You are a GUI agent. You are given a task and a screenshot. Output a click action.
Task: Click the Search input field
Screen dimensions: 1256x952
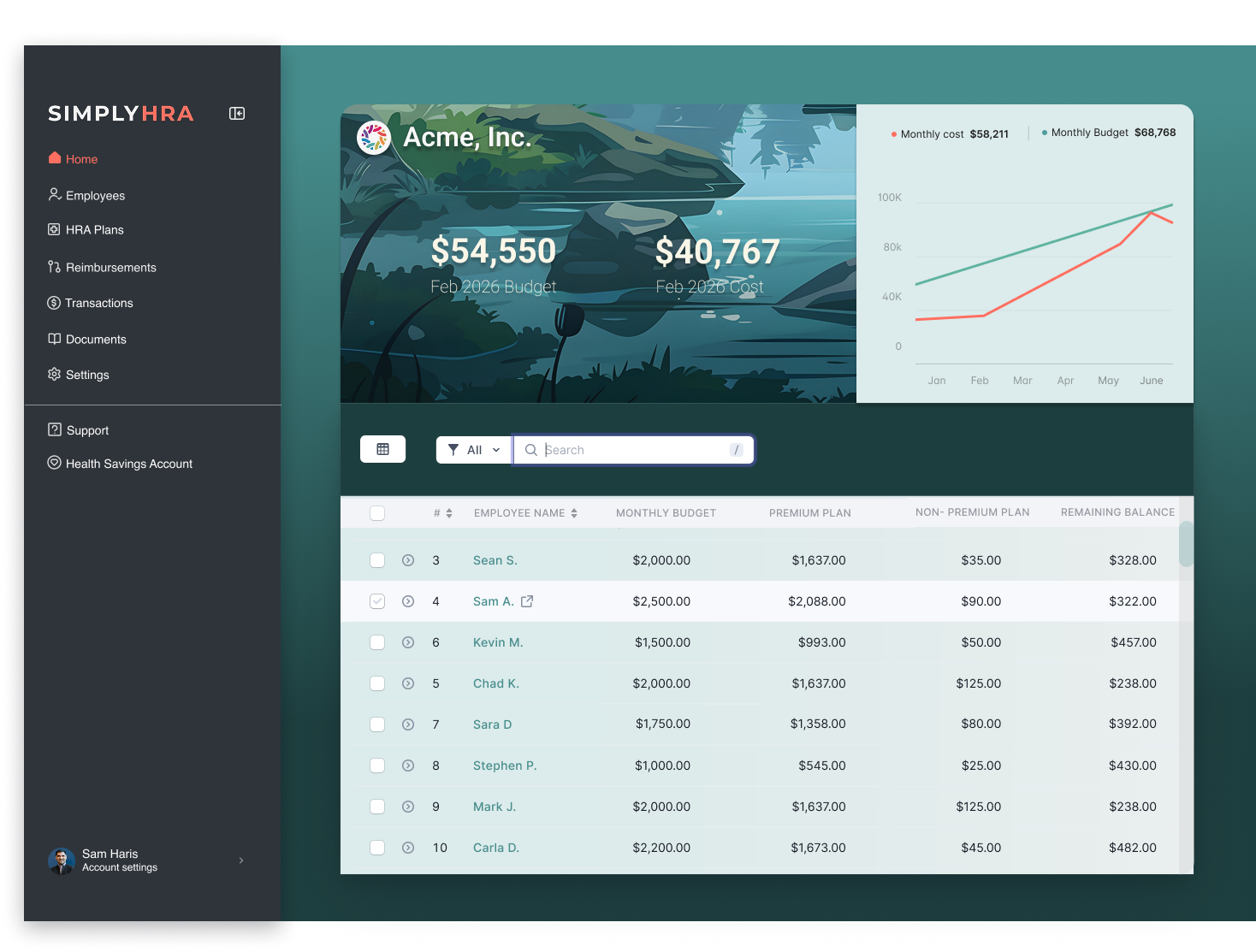[634, 450]
